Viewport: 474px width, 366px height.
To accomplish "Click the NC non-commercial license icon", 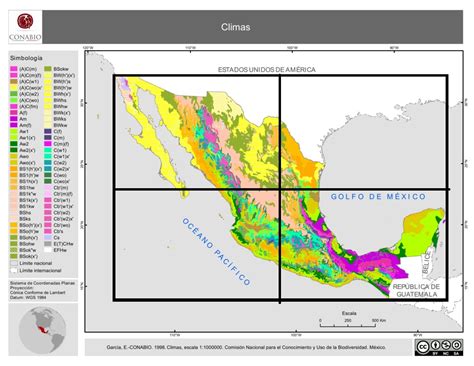I will 446,345.
